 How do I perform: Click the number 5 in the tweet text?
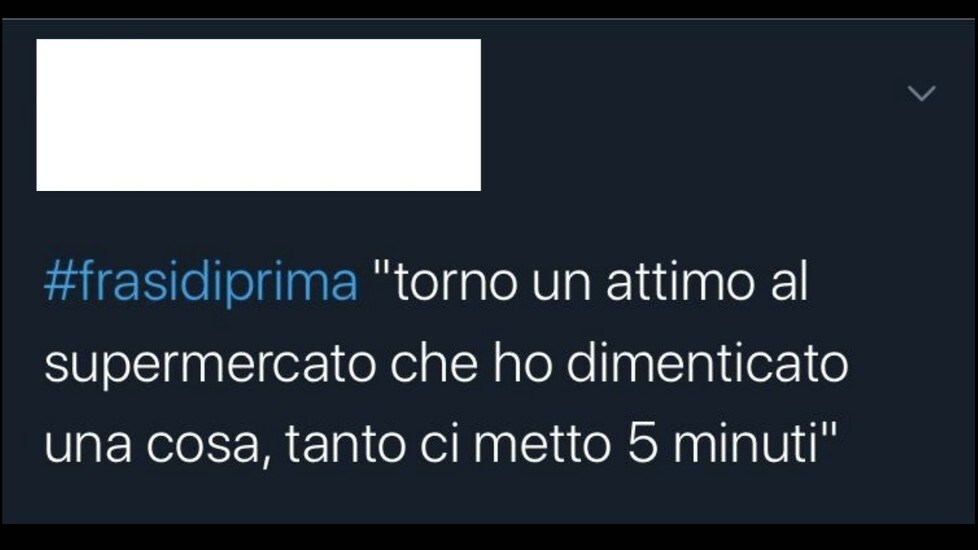tap(642, 444)
